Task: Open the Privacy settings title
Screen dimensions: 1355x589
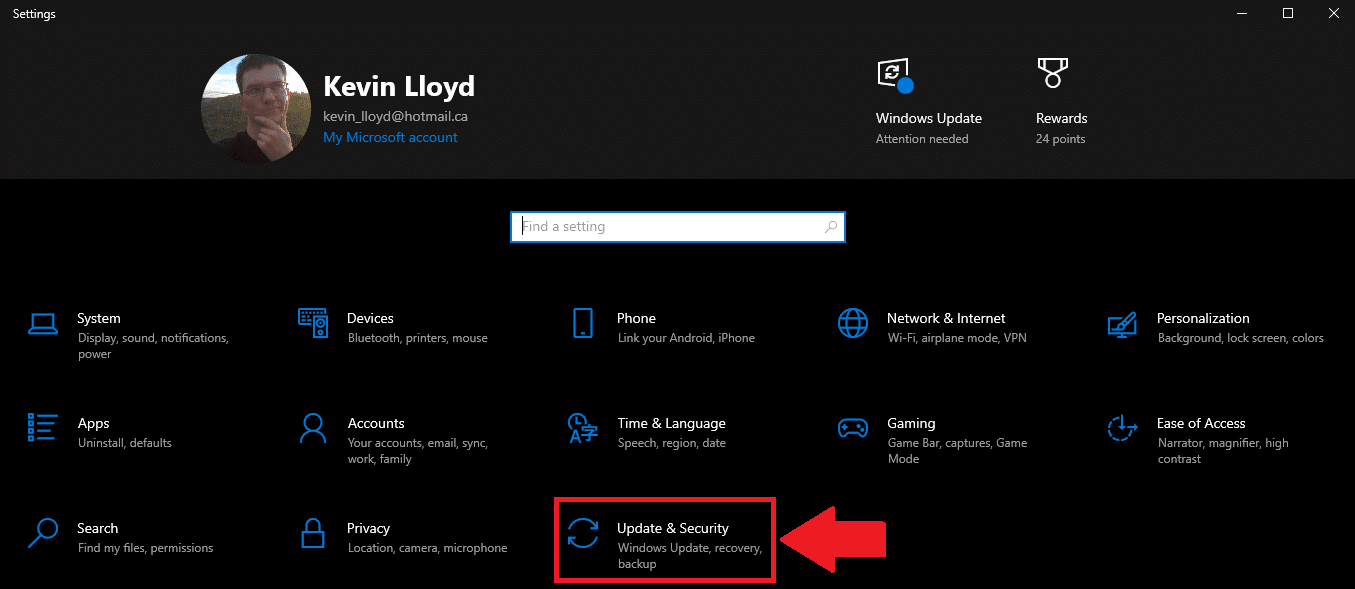Action: [368, 528]
